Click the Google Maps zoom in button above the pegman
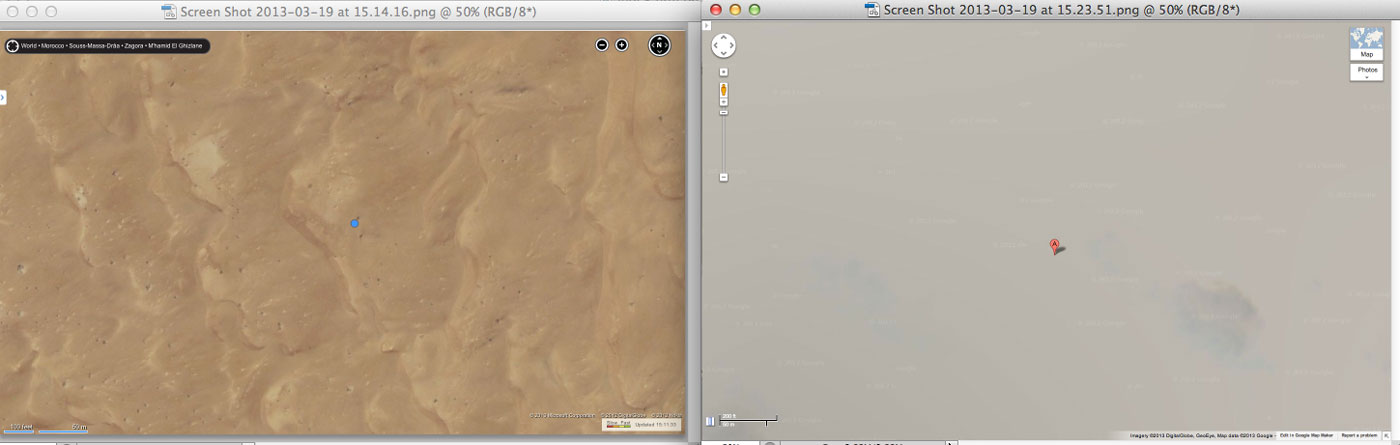The height and width of the screenshot is (445, 1400). pyautogui.click(x=723, y=72)
